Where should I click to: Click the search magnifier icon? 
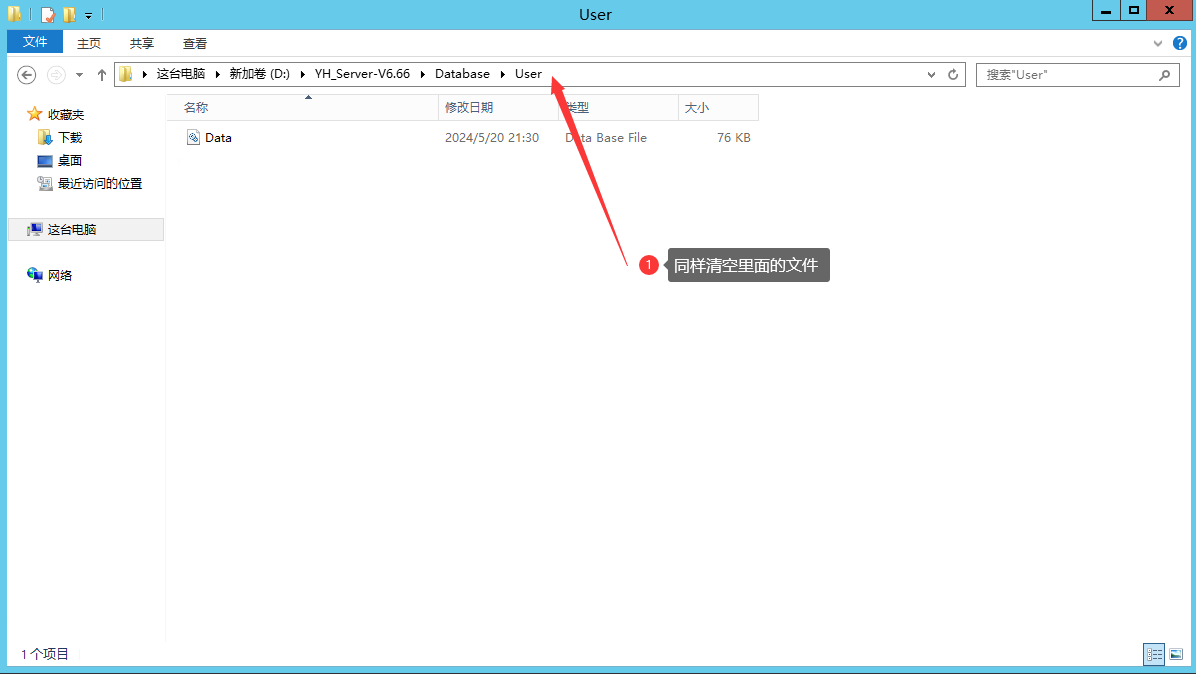click(x=1164, y=75)
